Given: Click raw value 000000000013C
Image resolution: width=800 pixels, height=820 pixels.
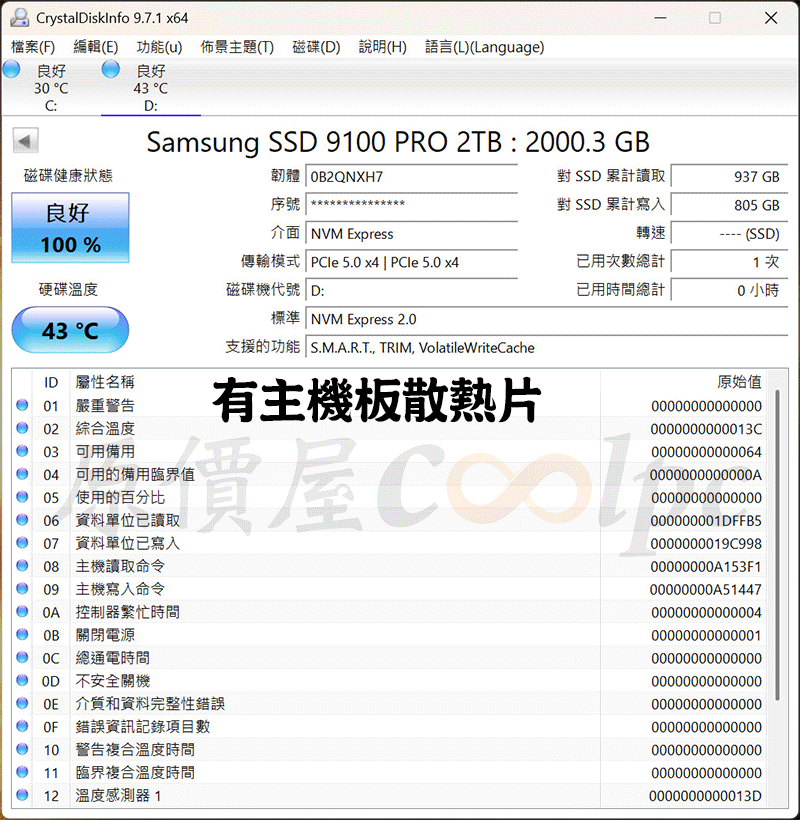Looking at the screenshot, I should pyautogui.click(x=706, y=429).
